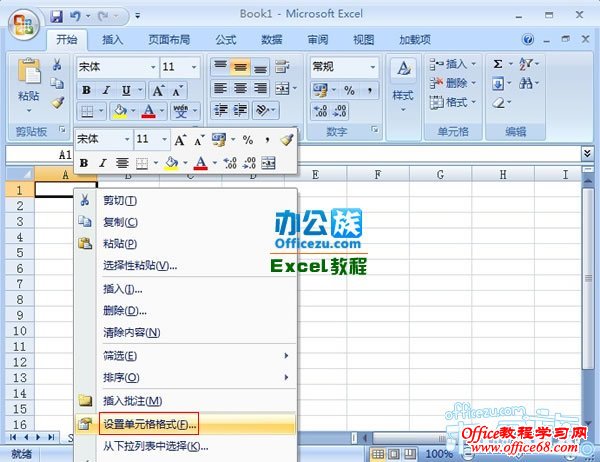The image size is (600, 462).
Task: Switch to Page Layout view in status bar
Action: click(x=394, y=454)
